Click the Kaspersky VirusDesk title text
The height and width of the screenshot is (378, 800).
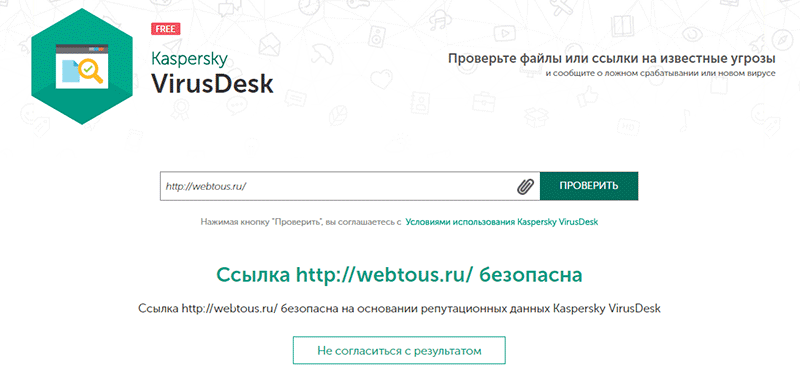212,73
